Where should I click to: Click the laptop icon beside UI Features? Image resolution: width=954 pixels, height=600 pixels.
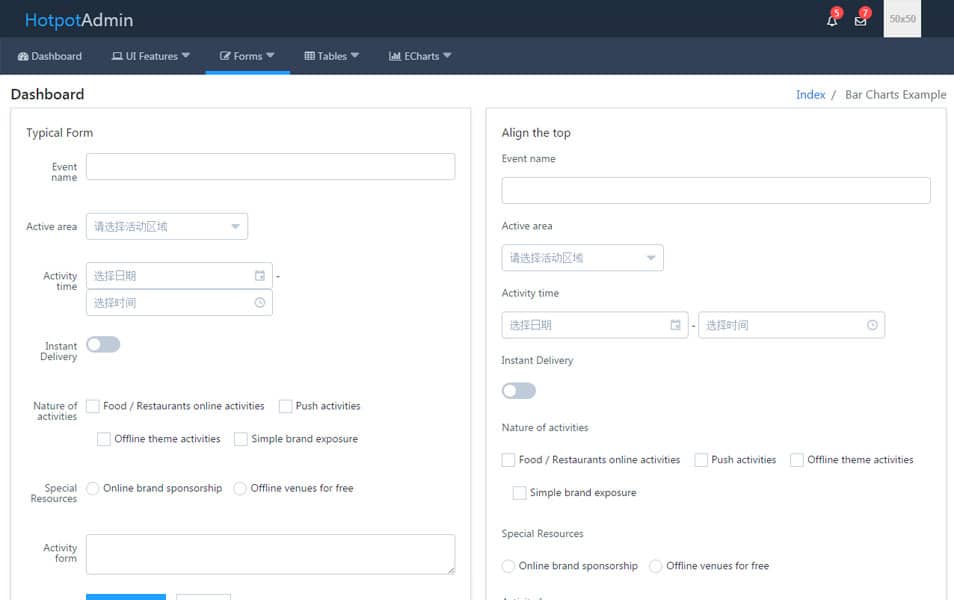(117, 56)
